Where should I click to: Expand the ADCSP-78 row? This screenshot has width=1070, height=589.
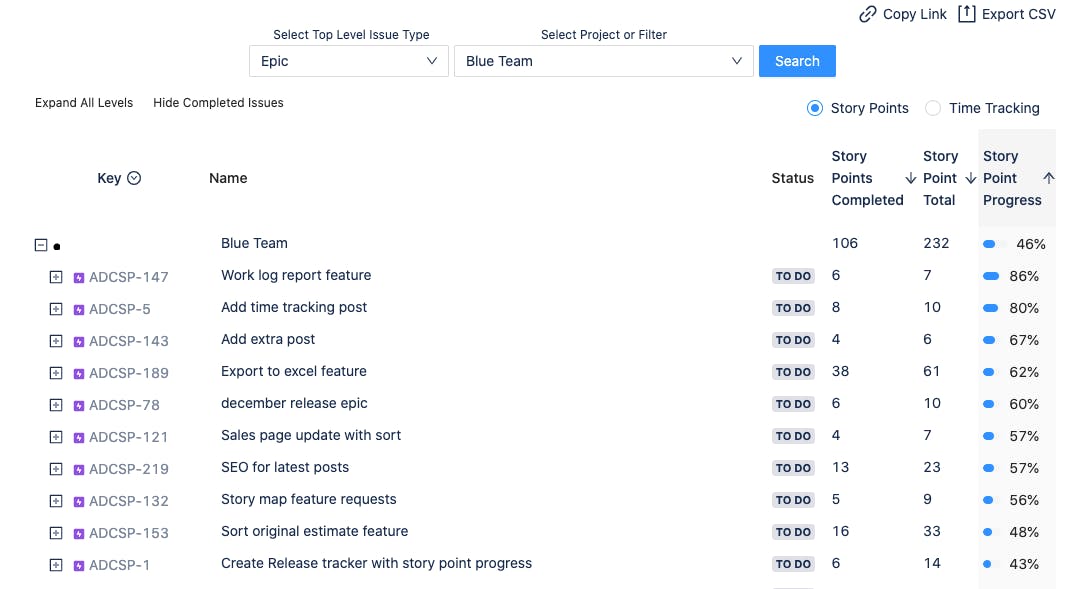56,405
